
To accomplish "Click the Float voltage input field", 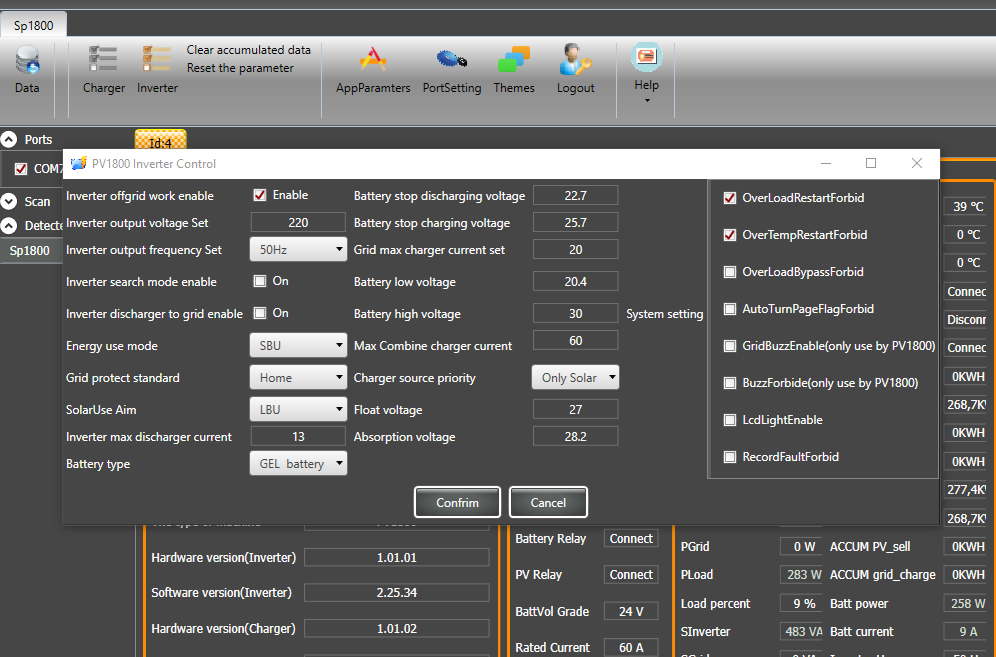I will click(x=575, y=410).
